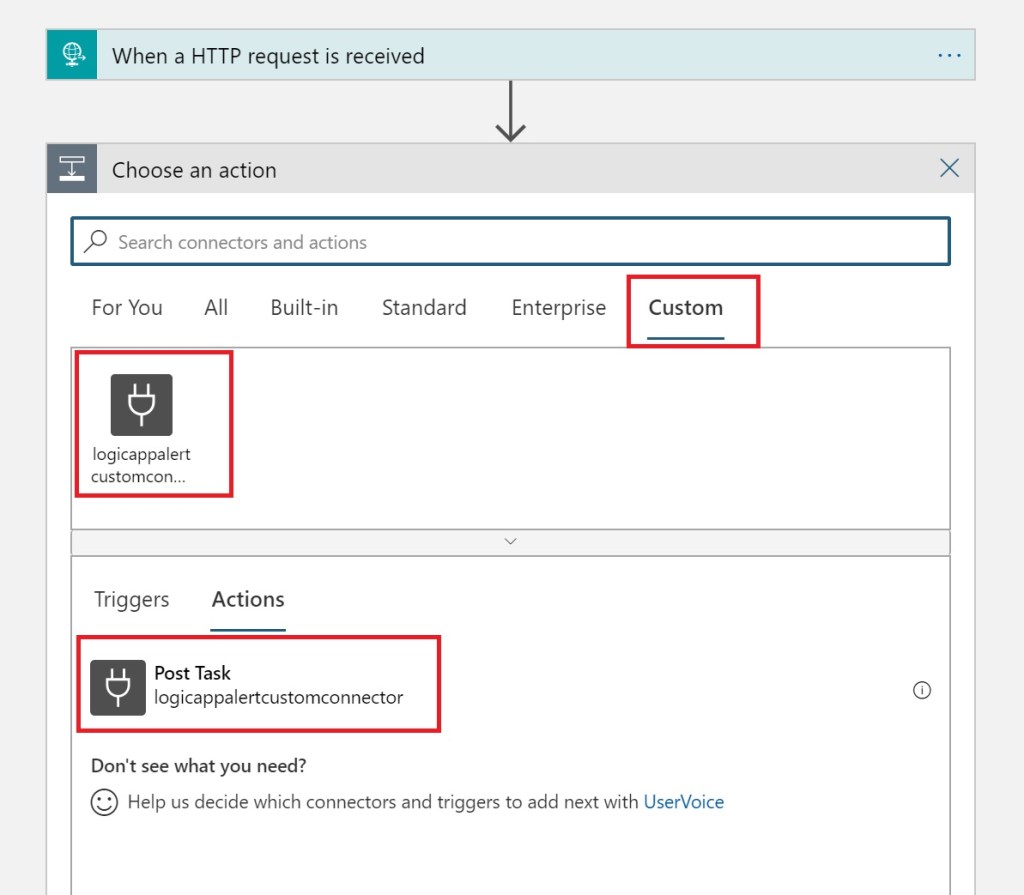Show the Enterprise connectors tab

click(x=558, y=308)
